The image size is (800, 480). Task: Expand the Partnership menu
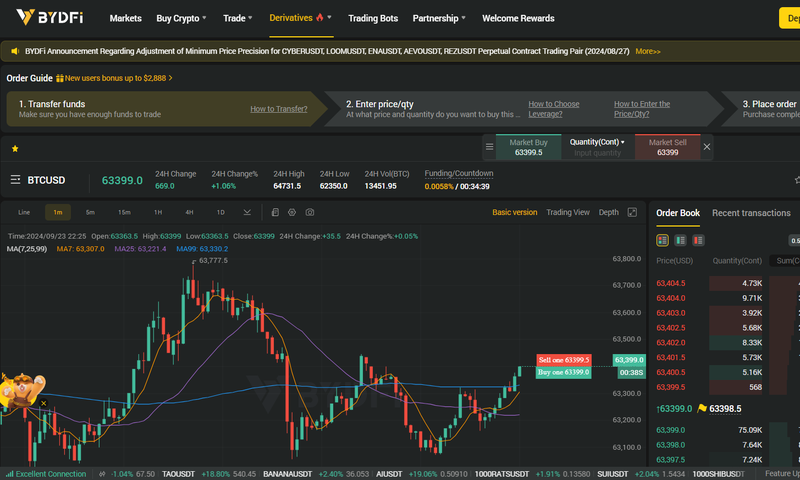[x=439, y=18]
